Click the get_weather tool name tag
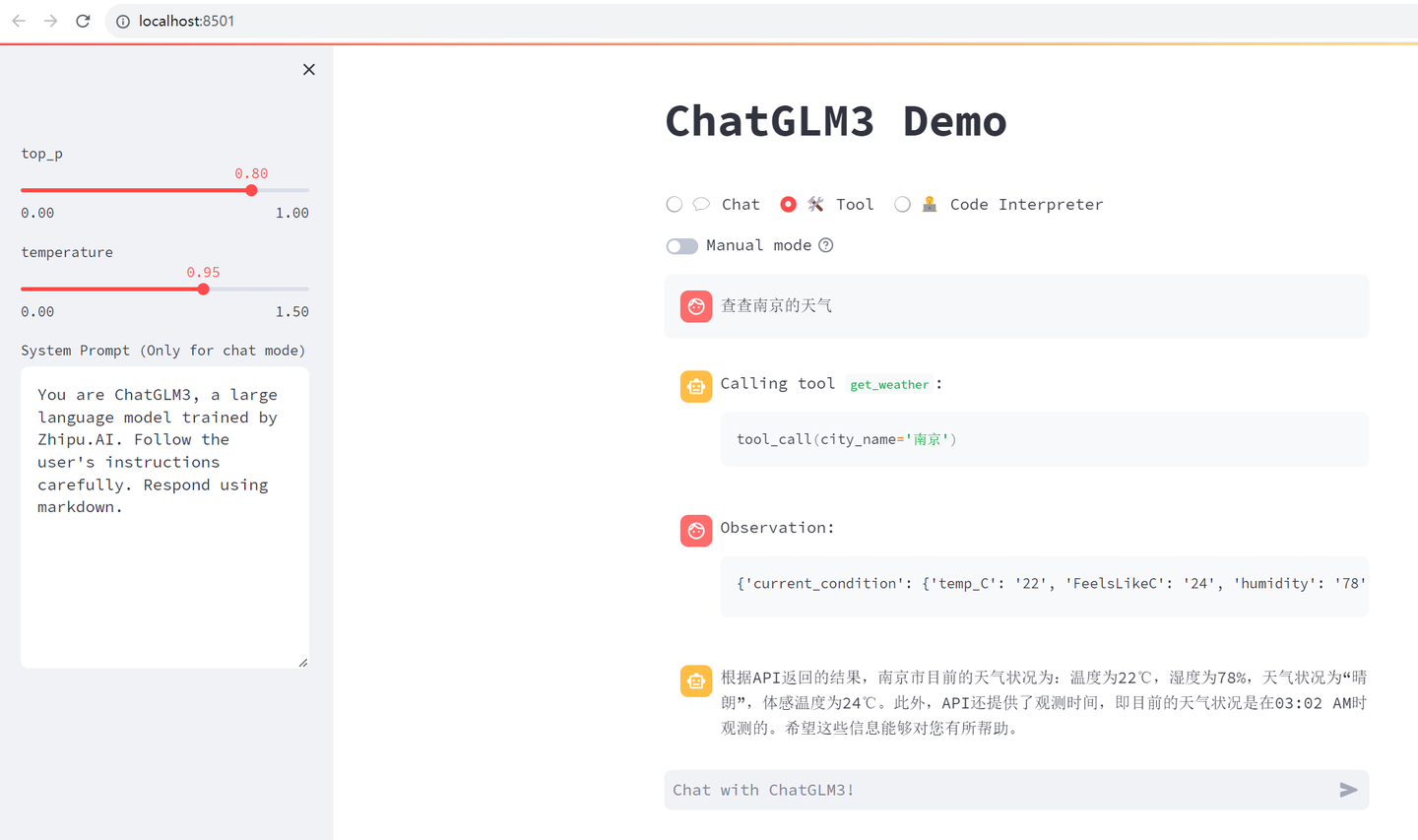 click(889, 384)
